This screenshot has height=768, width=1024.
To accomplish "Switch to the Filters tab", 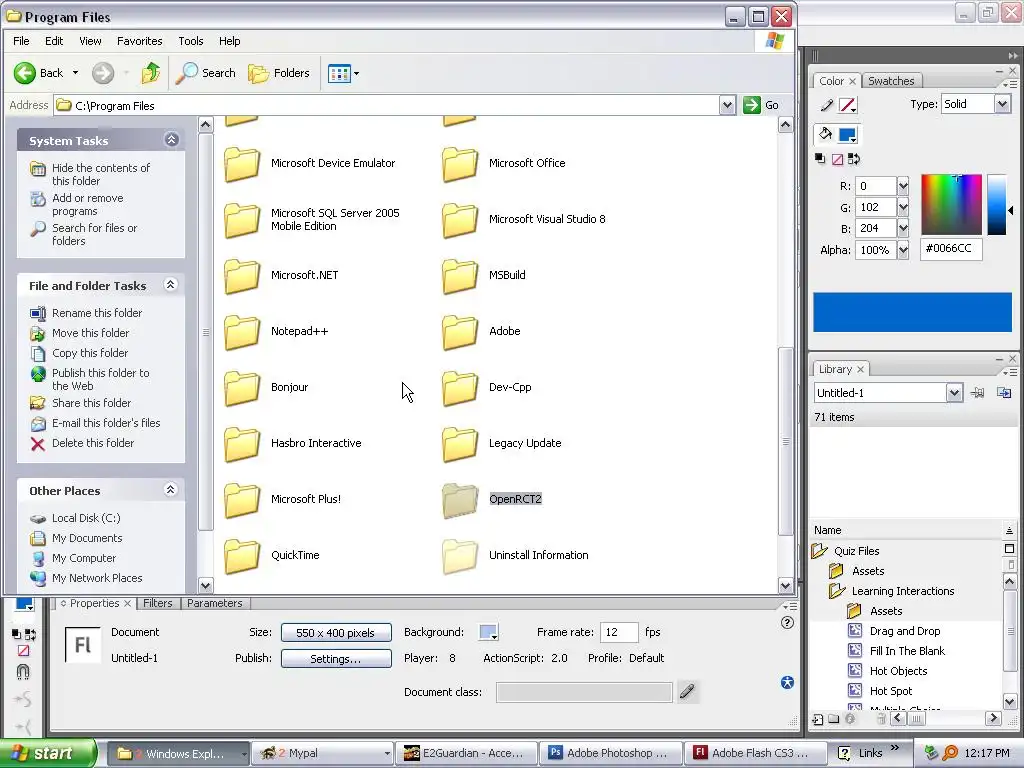I will [x=157, y=603].
